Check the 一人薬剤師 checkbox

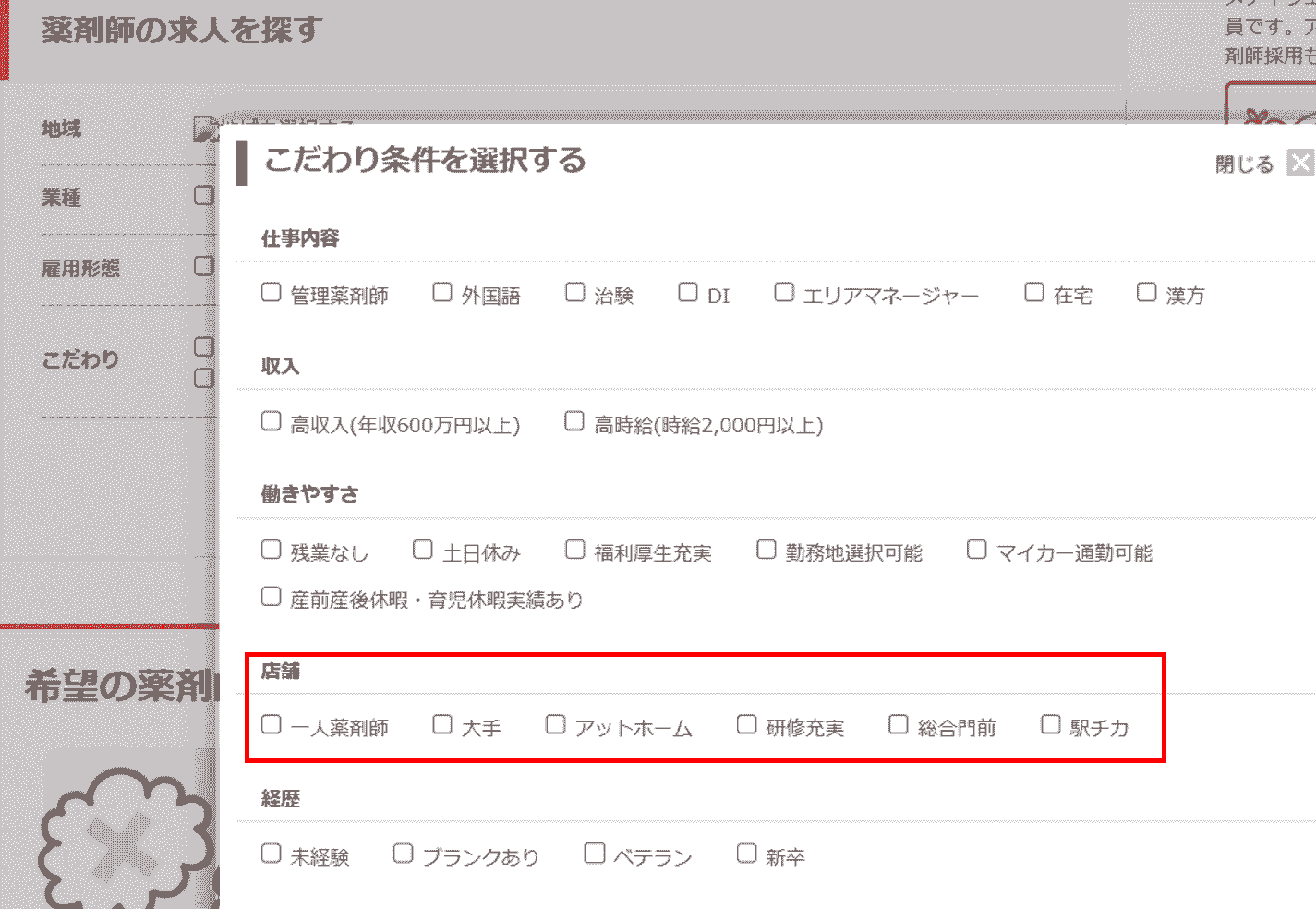271,725
